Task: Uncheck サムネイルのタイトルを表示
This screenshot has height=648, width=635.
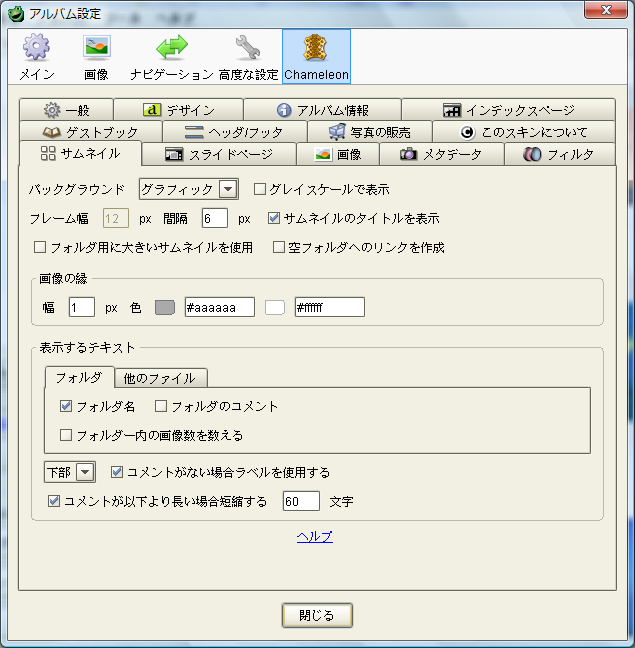Action: click(274, 218)
